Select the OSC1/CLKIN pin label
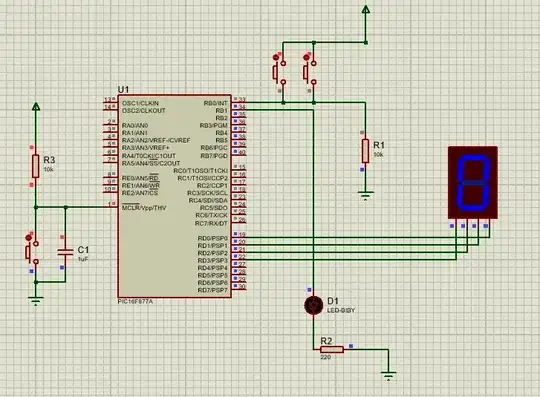This screenshot has width=540, height=397. click(141, 103)
